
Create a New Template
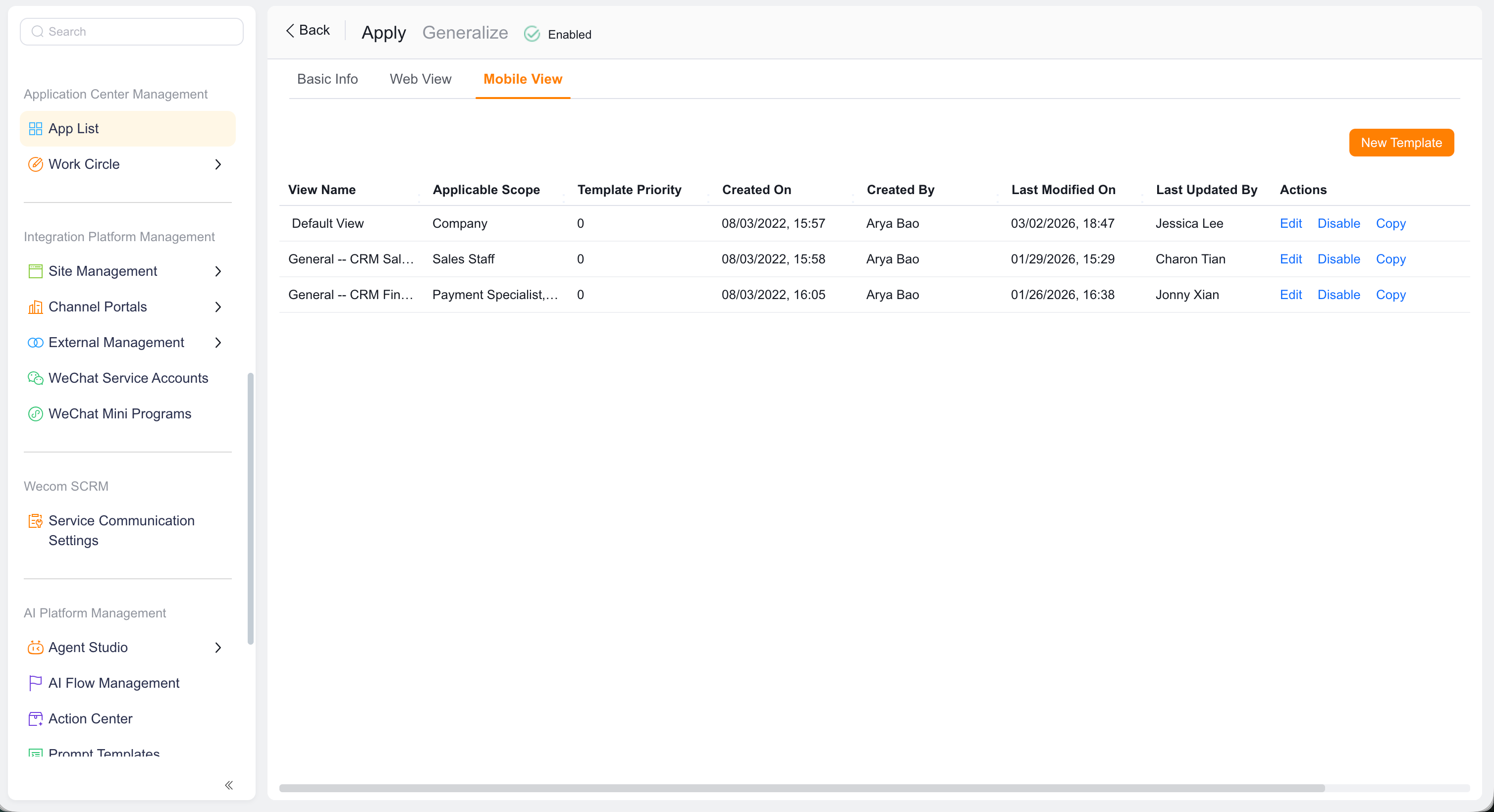pos(1401,143)
